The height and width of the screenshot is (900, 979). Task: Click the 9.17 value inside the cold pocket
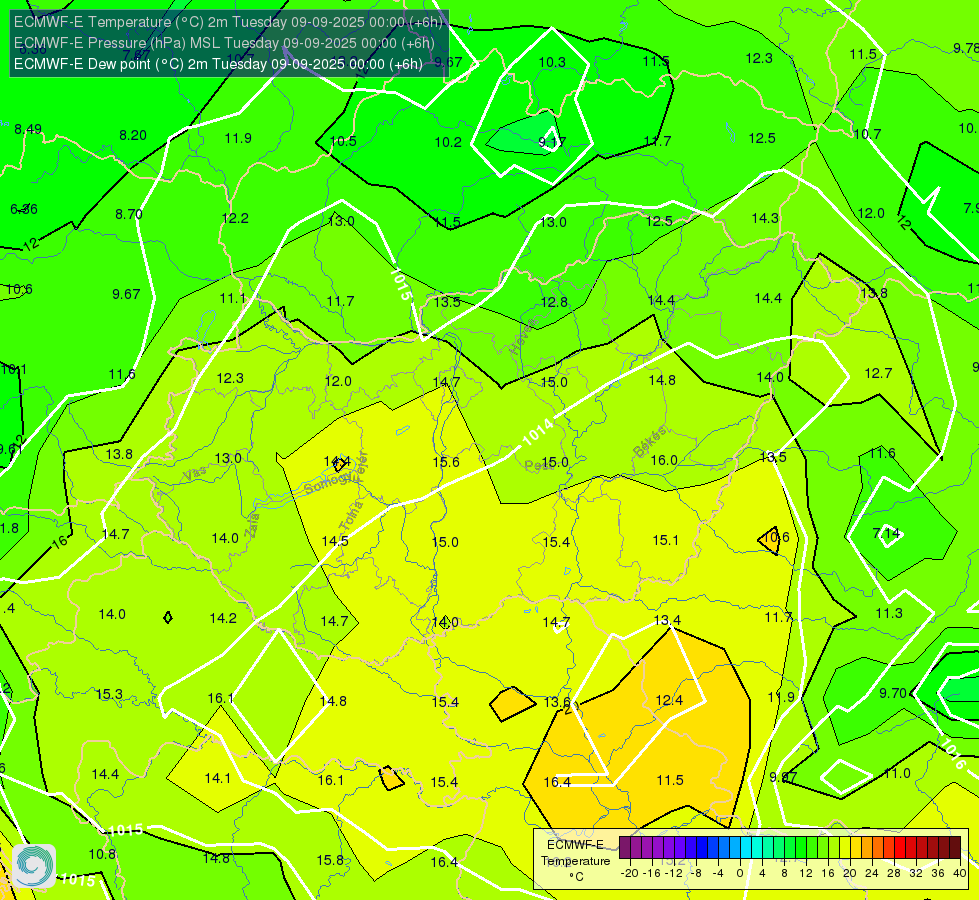(552, 142)
